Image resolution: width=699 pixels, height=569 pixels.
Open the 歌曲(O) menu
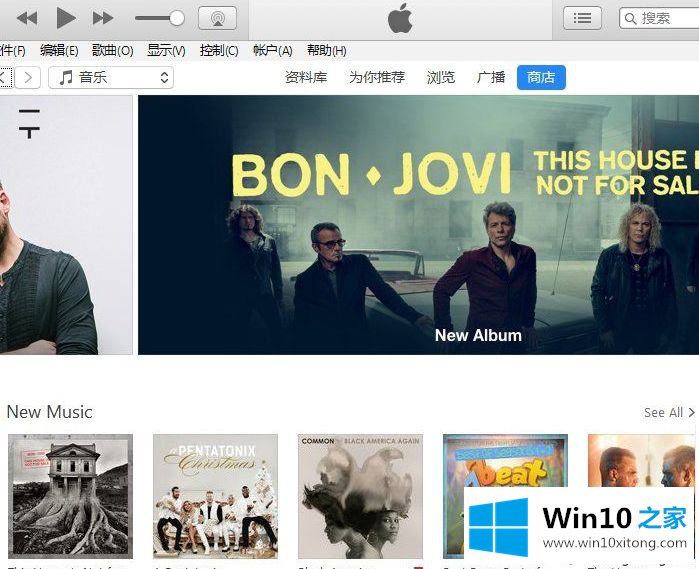(x=112, y=50)
